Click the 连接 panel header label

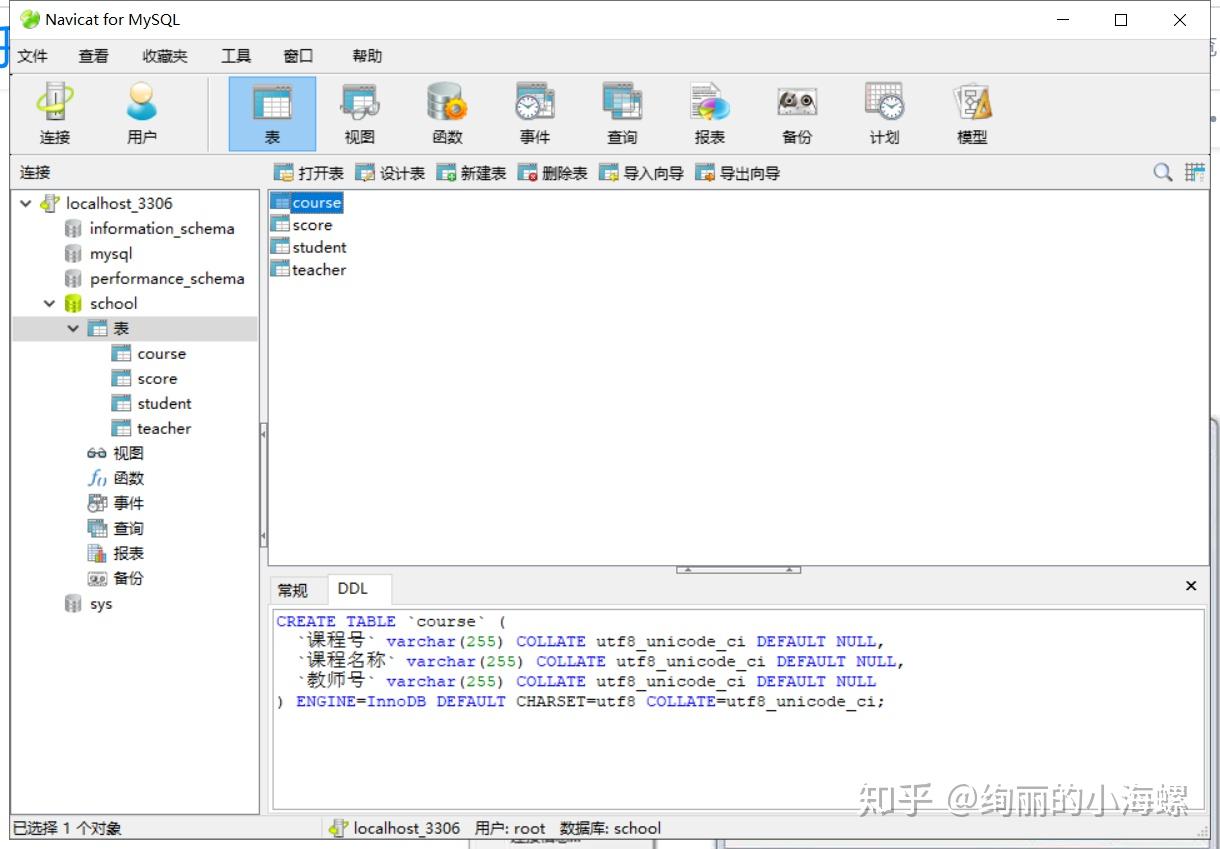(35, 172)
